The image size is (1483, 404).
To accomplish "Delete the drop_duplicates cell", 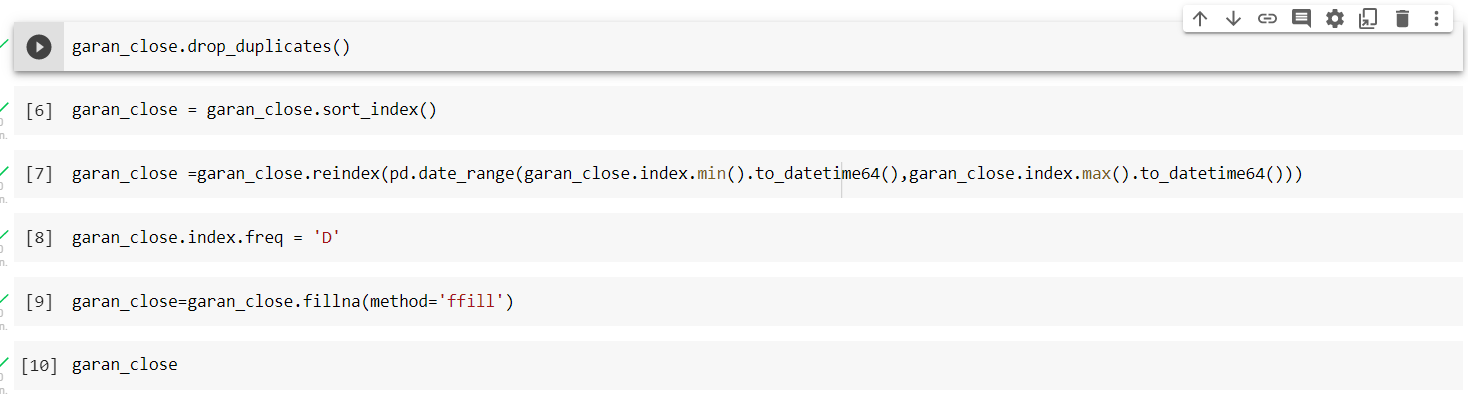I will point(1402,18).
